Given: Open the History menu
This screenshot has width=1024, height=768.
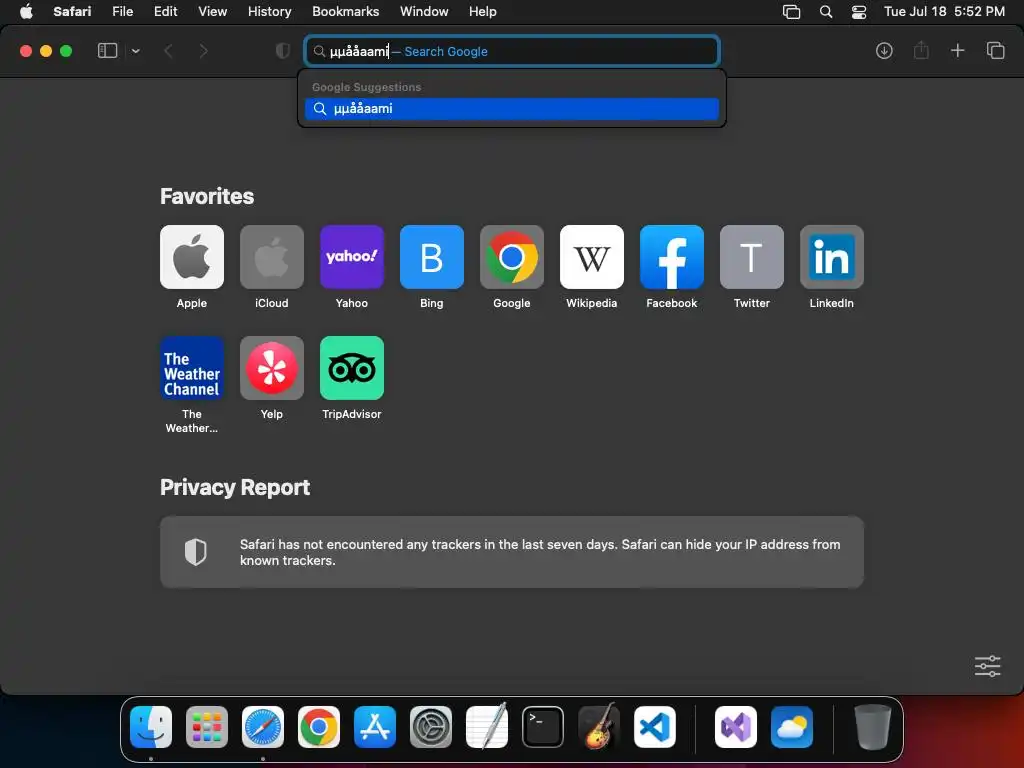Looking at the screenshot, I should [x=270, y=11].
